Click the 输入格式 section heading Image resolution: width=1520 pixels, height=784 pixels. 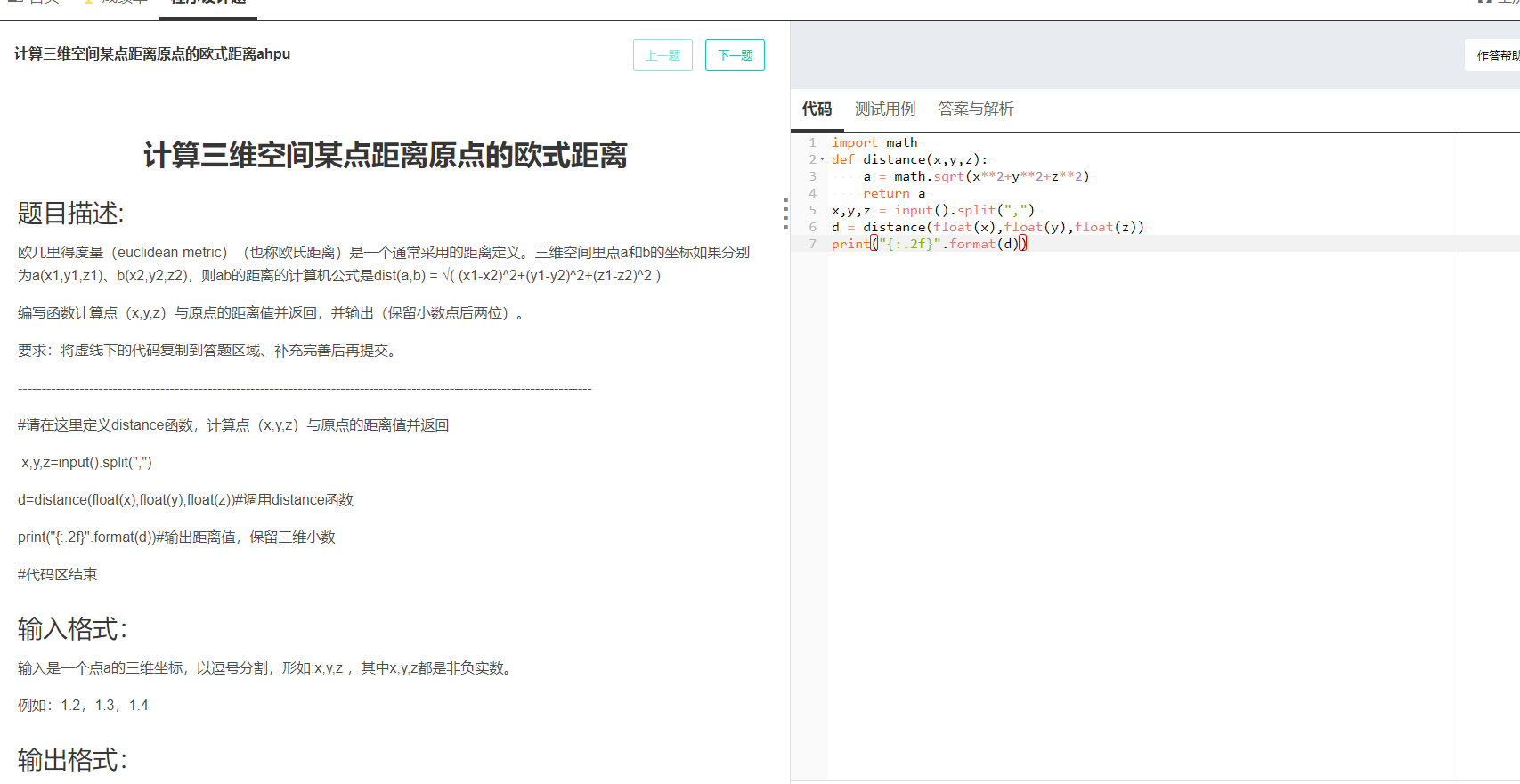click(x=73, y=629)
